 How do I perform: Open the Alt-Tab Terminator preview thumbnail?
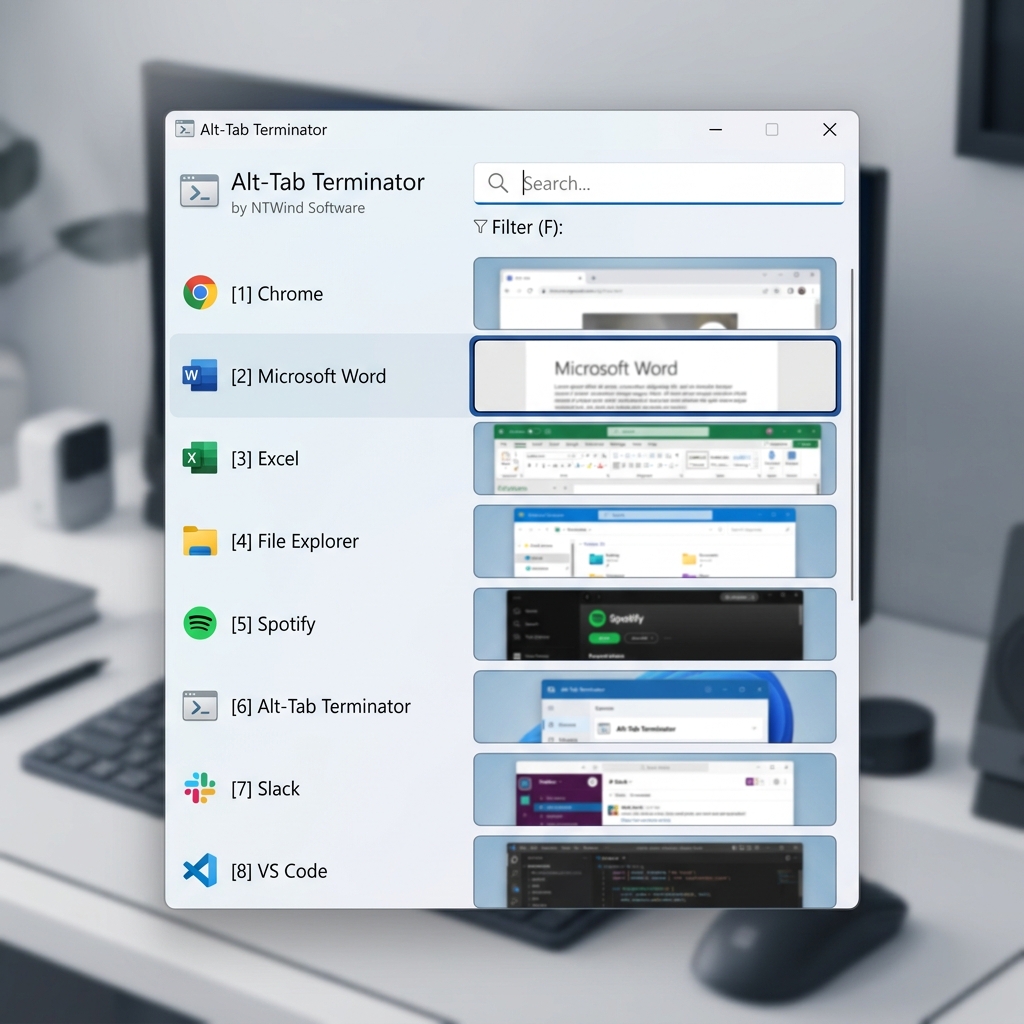(654, 707)
